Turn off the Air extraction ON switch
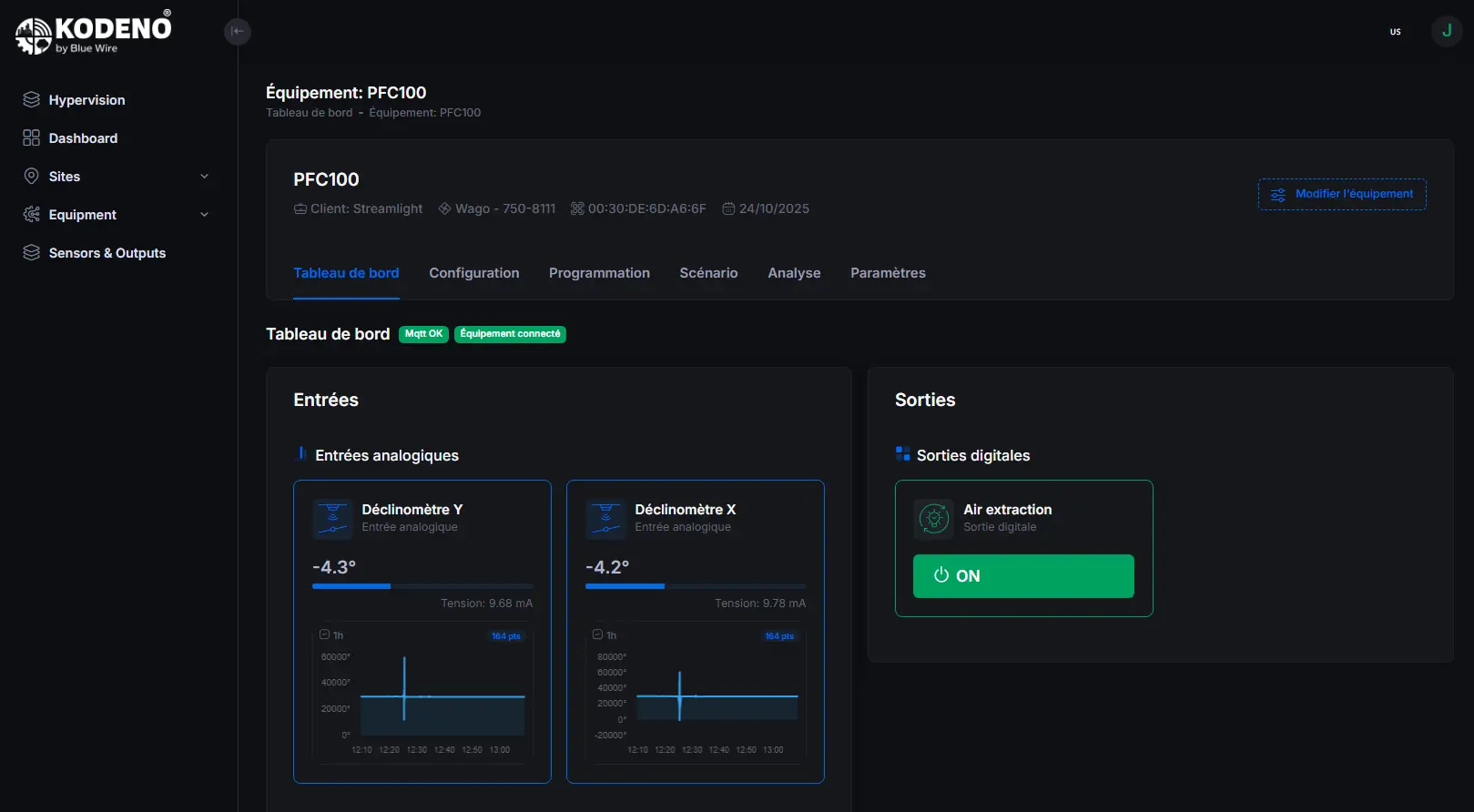Viewport: 1474px width, 812px height. click(x=1022, y=576)
